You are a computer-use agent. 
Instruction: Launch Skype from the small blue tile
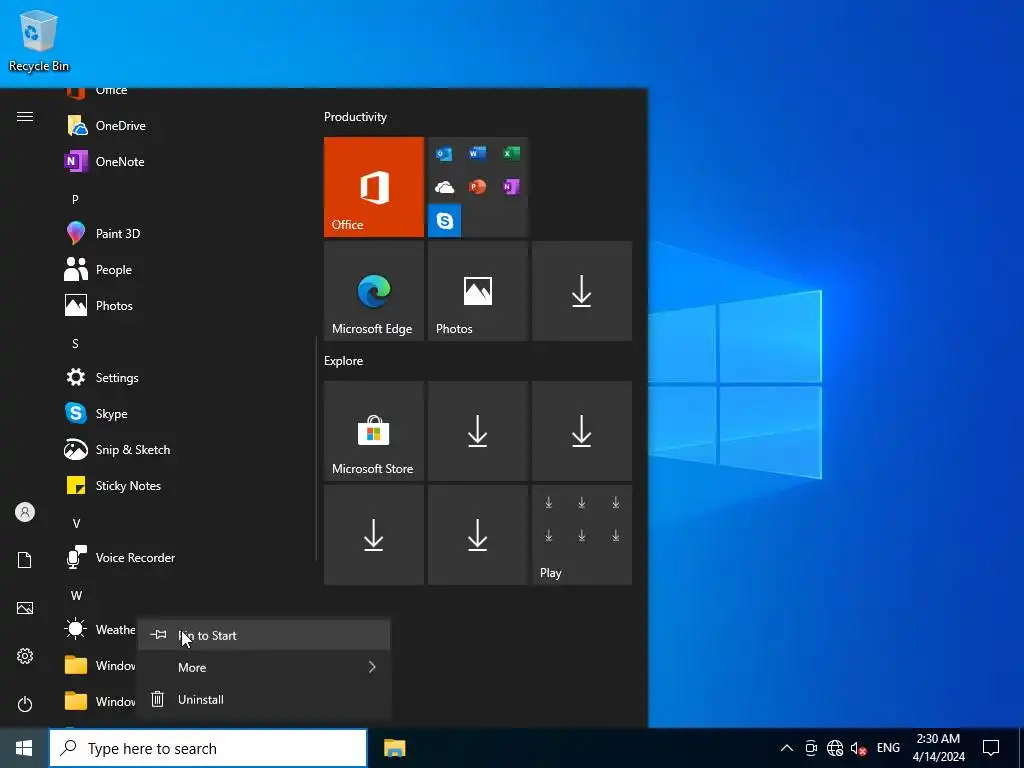click(445, 221)
